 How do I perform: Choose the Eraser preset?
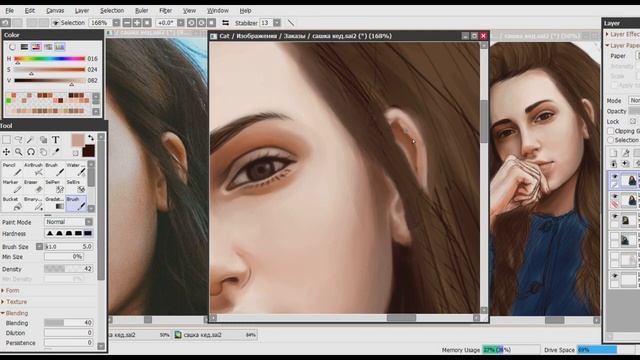pos(33,187)
